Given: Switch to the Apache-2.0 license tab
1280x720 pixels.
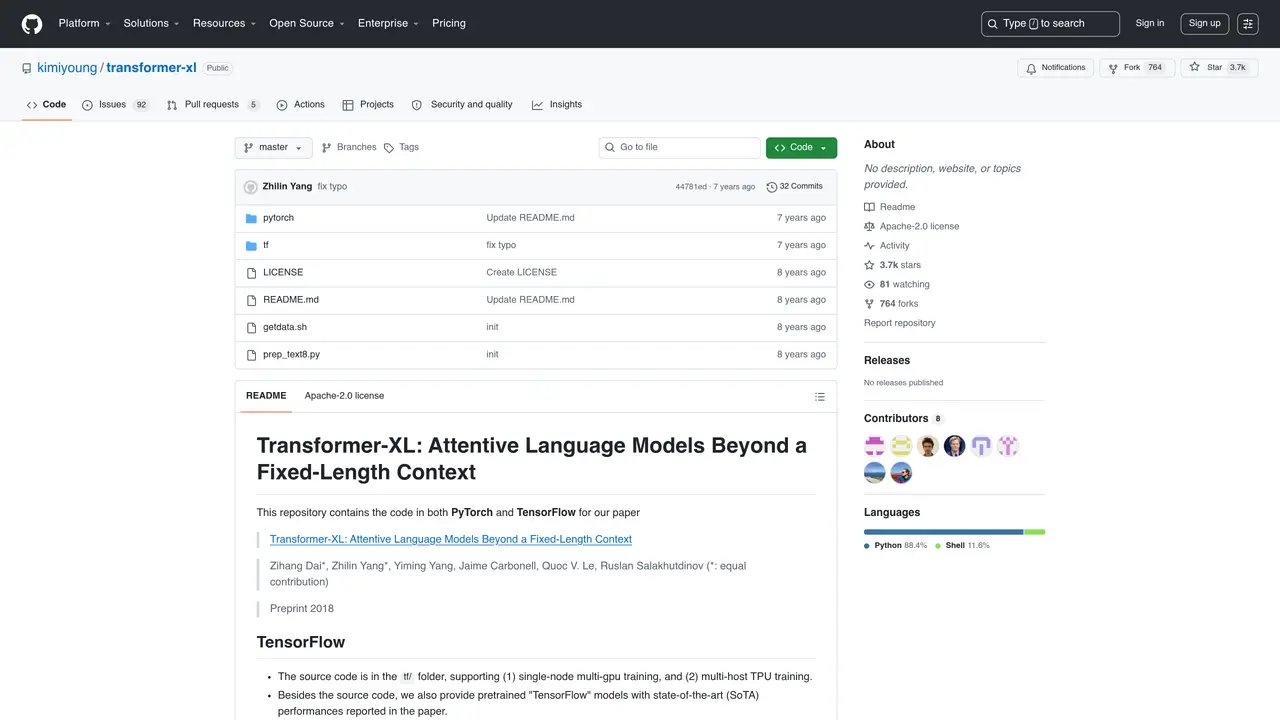Looking at the screenshot, I should 344,396.
